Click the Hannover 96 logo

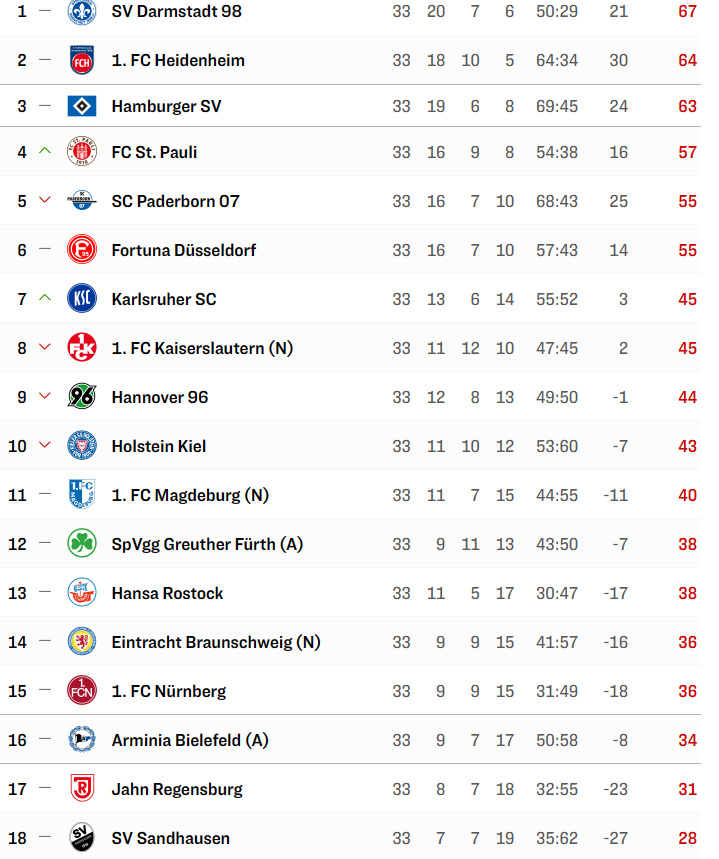point(82,397)
